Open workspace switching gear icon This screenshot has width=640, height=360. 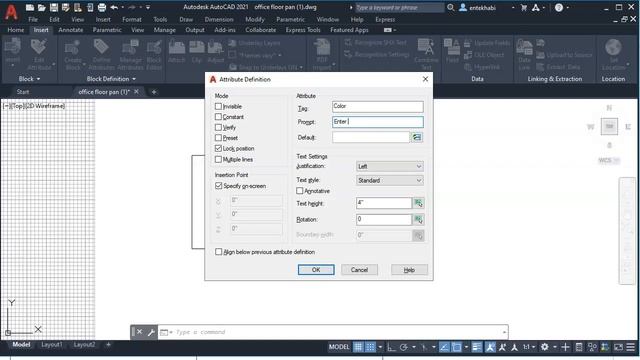(544, 347)
